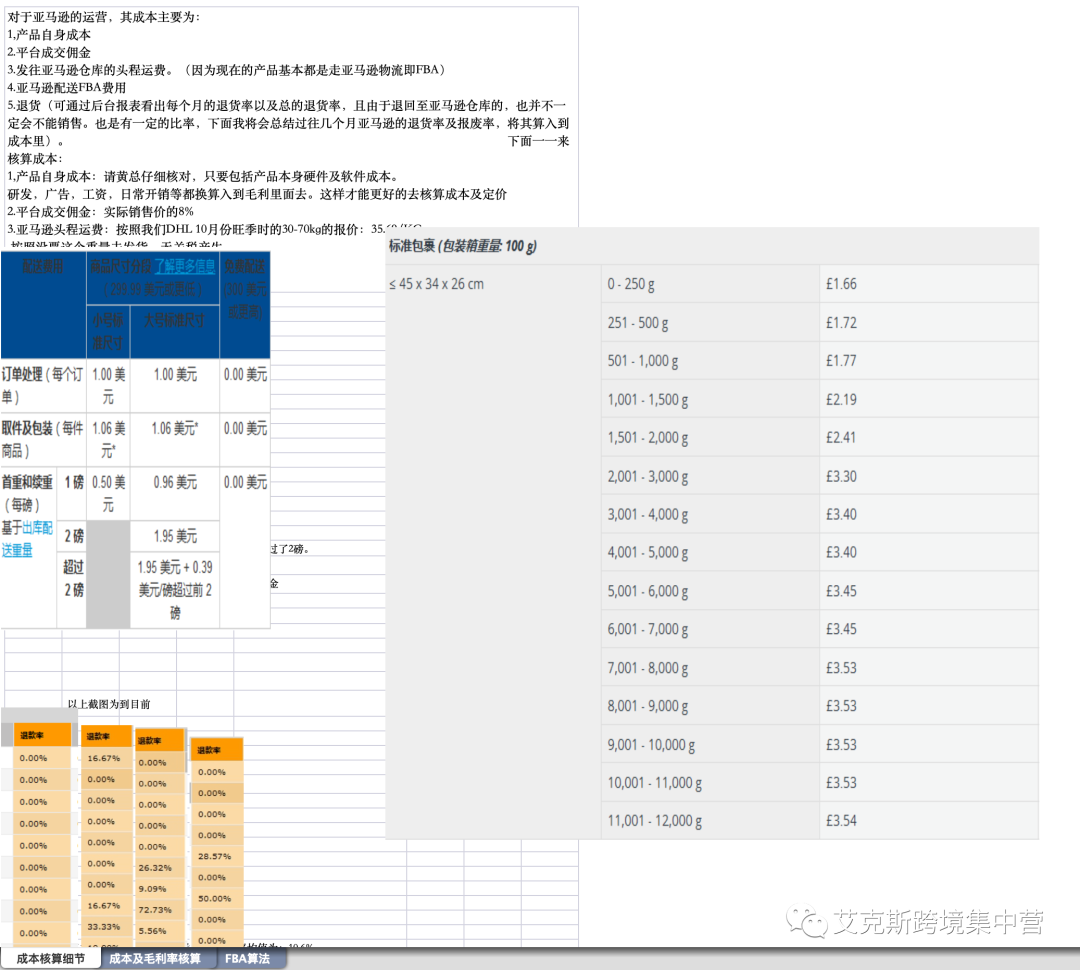Select the 0.50 美元 small-size cell
Image resolution: width=1080 pixels, height=970 pixels.
(108, 493)
